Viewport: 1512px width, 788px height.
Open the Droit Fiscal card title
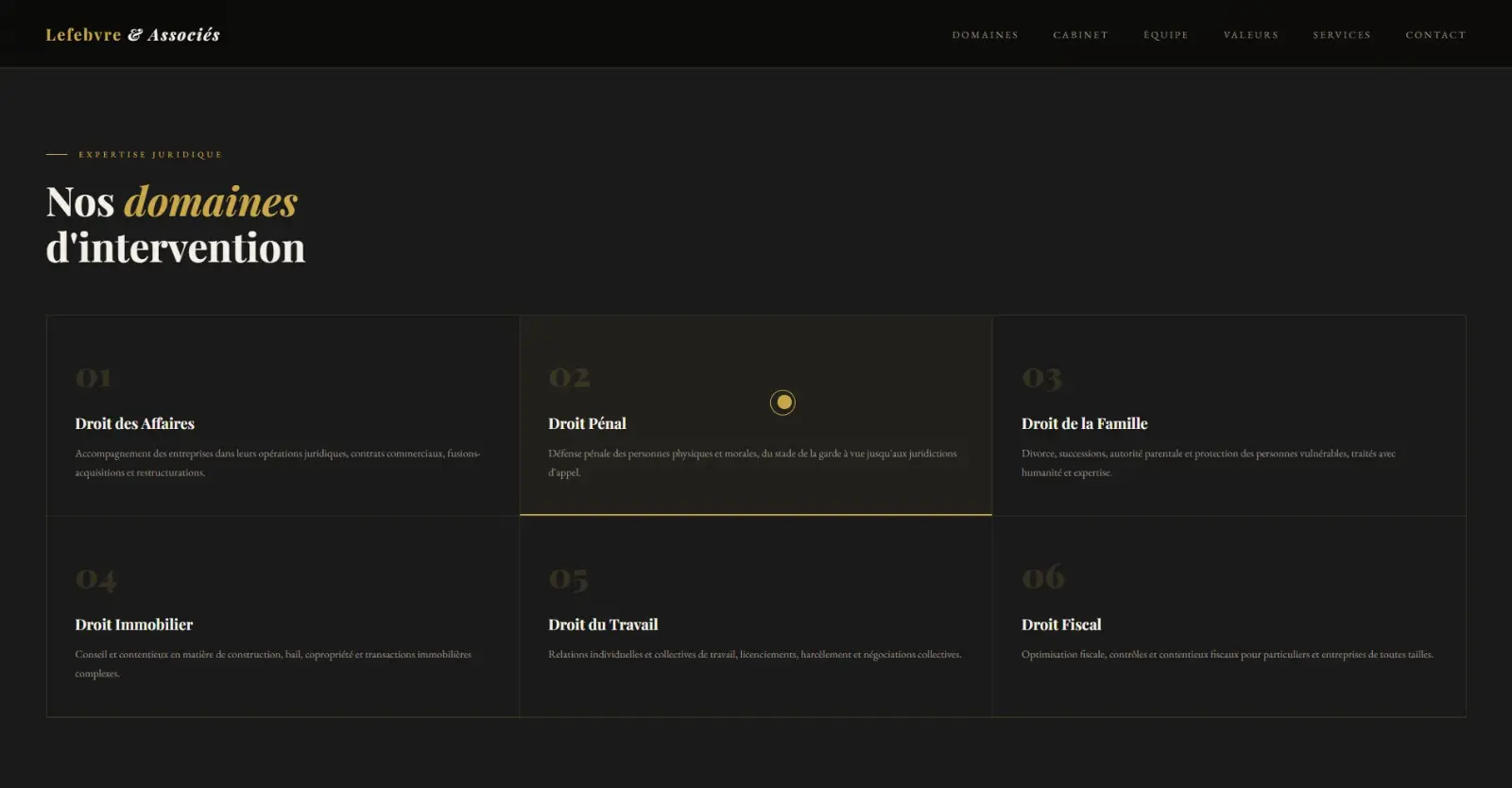pyautogui.click(x=1061, y=625)
